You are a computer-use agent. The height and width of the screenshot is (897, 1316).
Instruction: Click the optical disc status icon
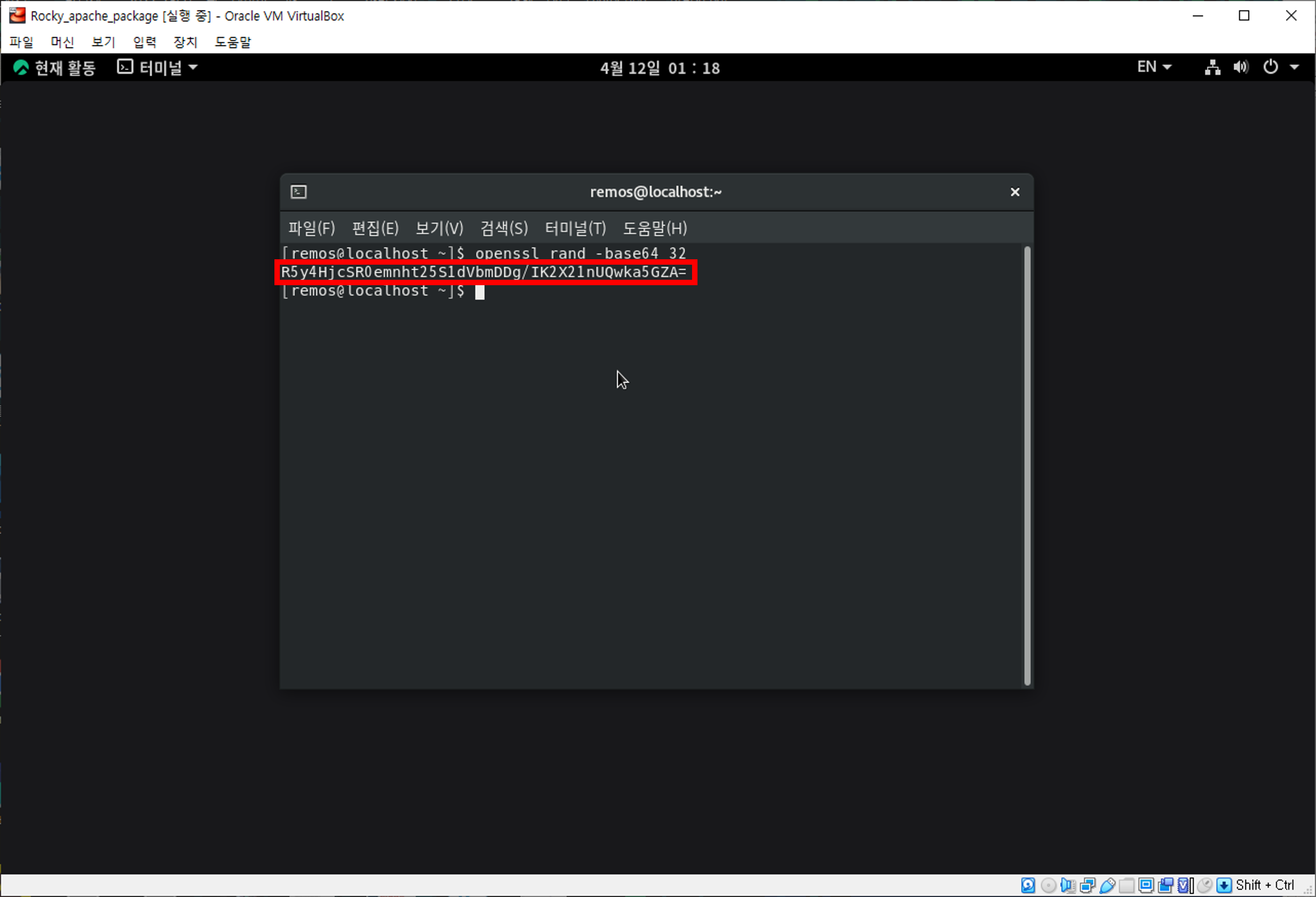point(1048,885)
